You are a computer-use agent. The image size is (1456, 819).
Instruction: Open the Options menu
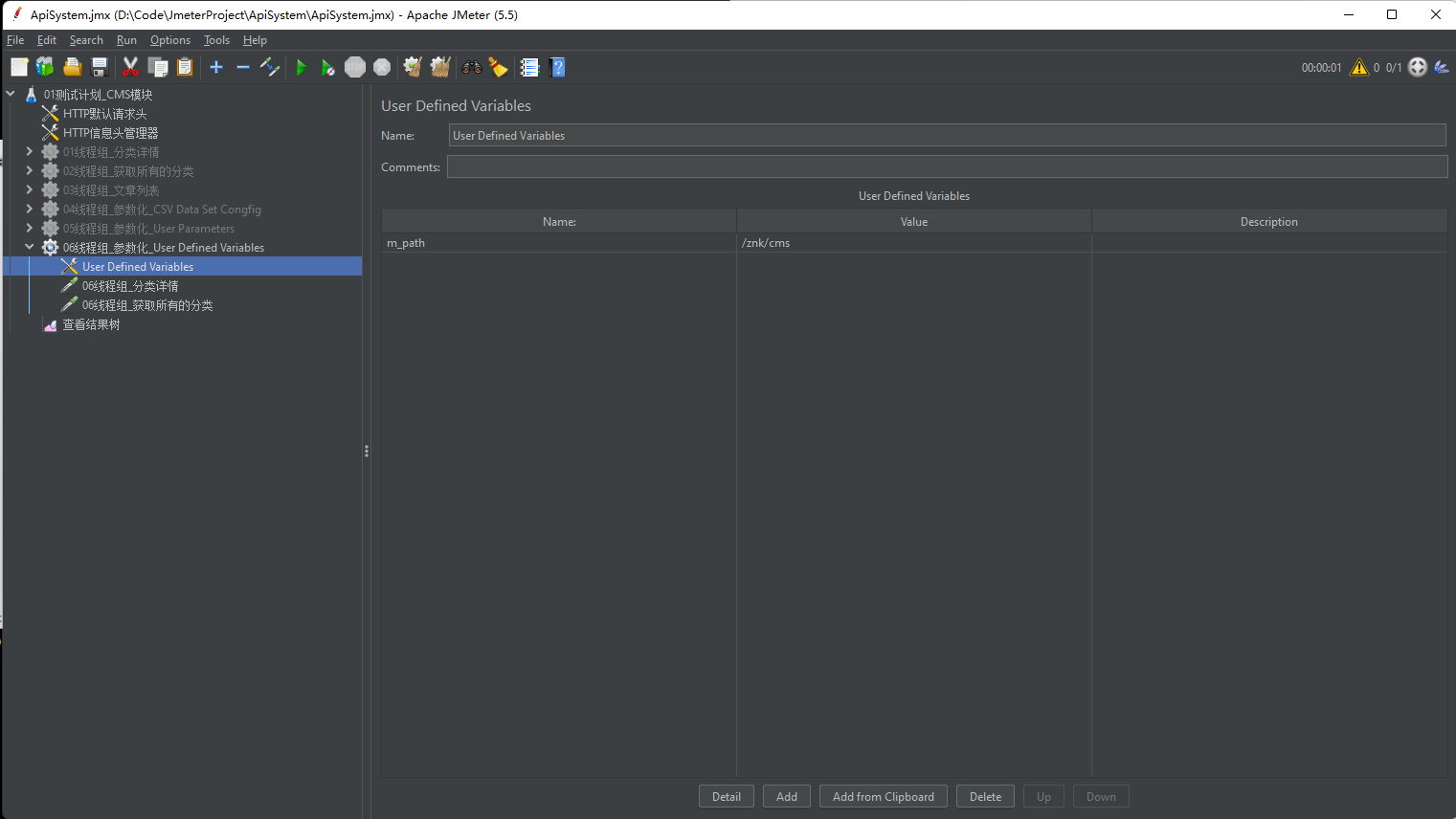[x=170, y=40]
